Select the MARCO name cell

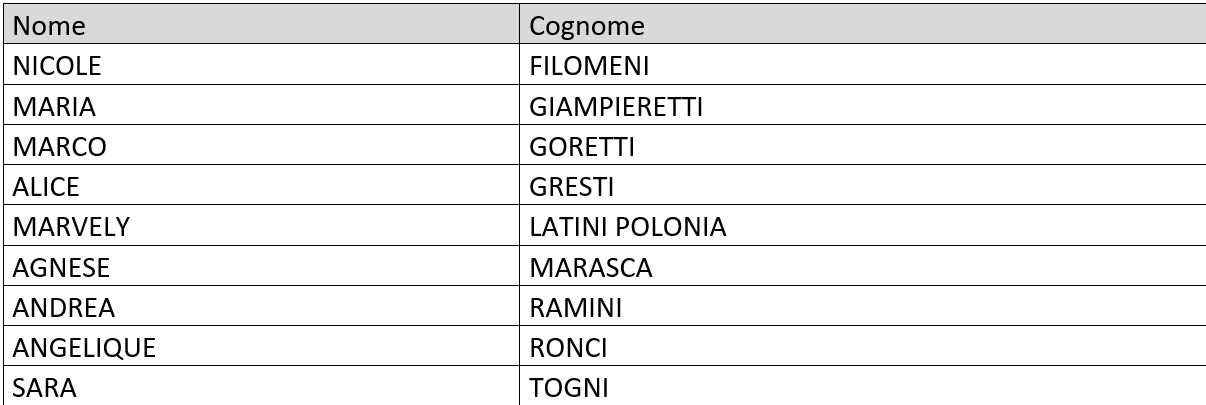click(59, 147)
